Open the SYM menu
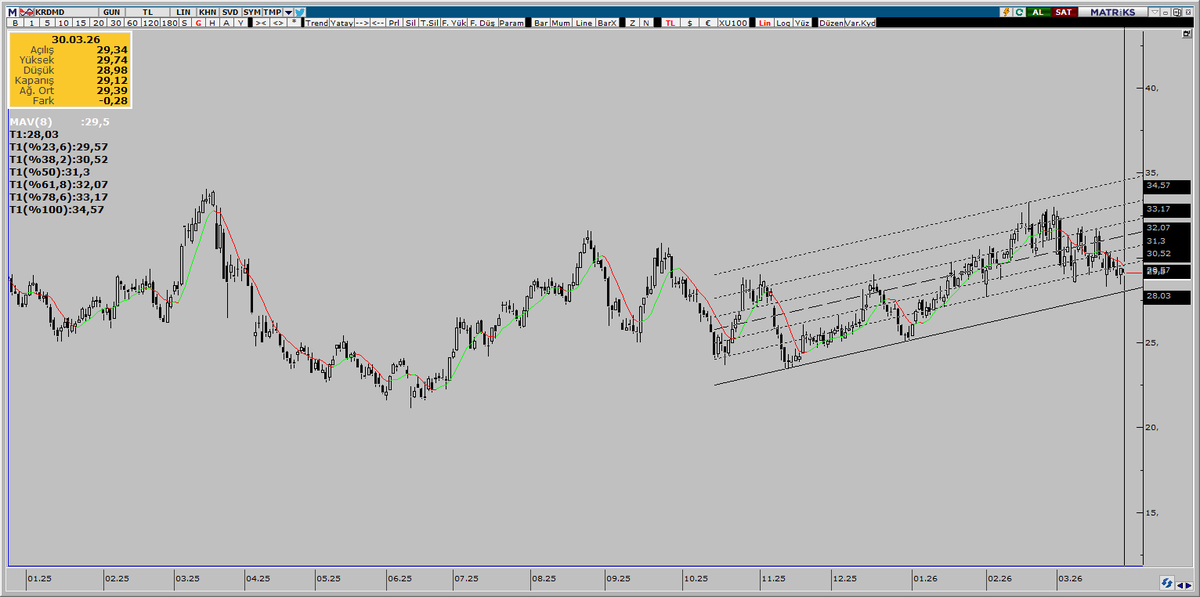Image resolution: width=1200 pixels, height=597 pixels. pos(252,12)
